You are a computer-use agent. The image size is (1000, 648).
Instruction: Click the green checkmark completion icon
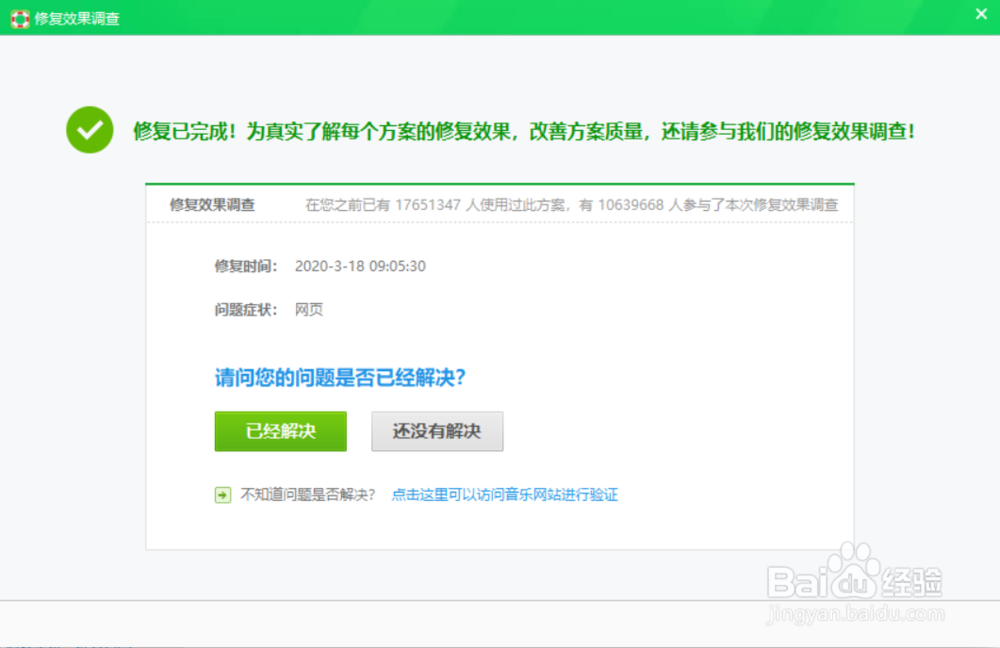[90, 130]
